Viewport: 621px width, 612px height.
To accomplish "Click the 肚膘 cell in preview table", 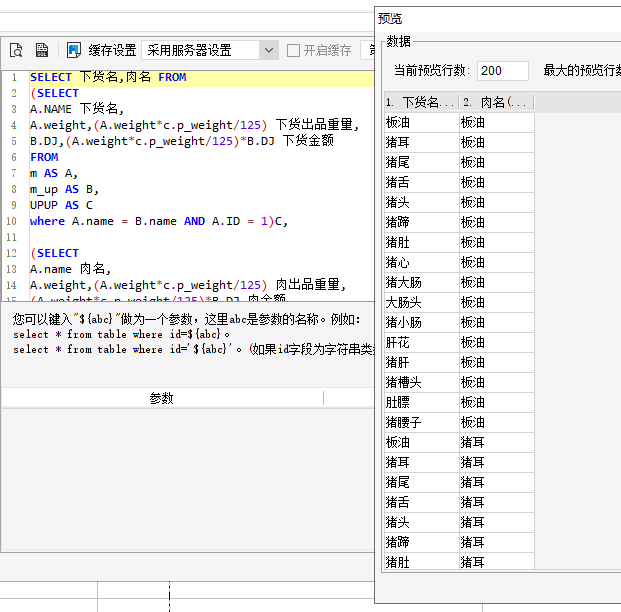I will (x=421, y=402).
